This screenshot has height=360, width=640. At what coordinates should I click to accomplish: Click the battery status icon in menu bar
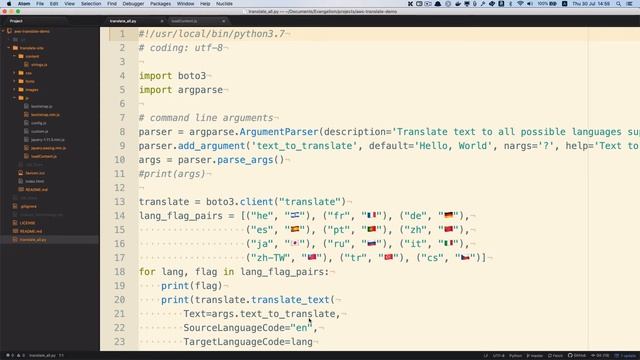[x=553, y=4]
